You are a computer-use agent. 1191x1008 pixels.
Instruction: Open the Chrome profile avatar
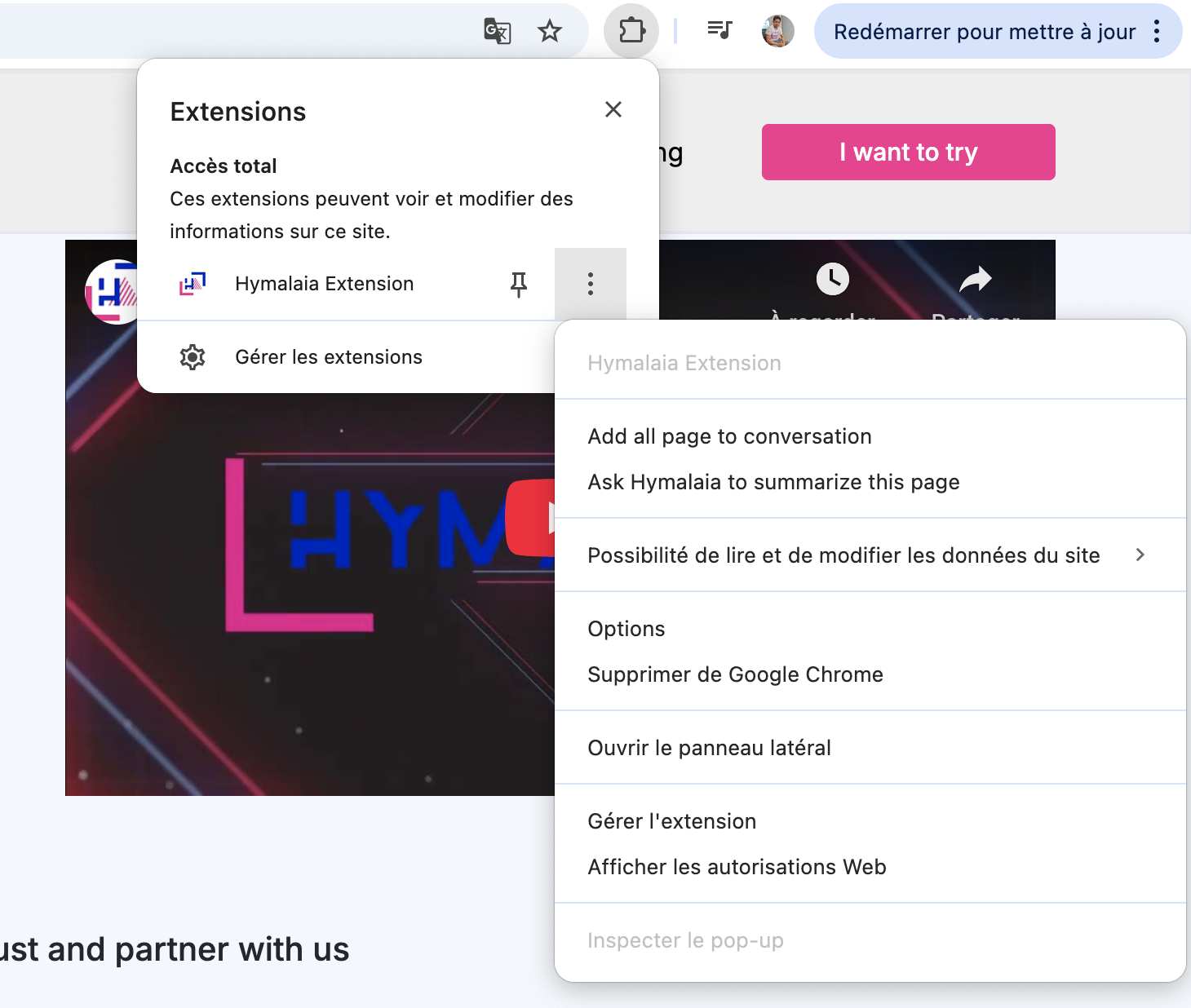[x=777, y=31]
